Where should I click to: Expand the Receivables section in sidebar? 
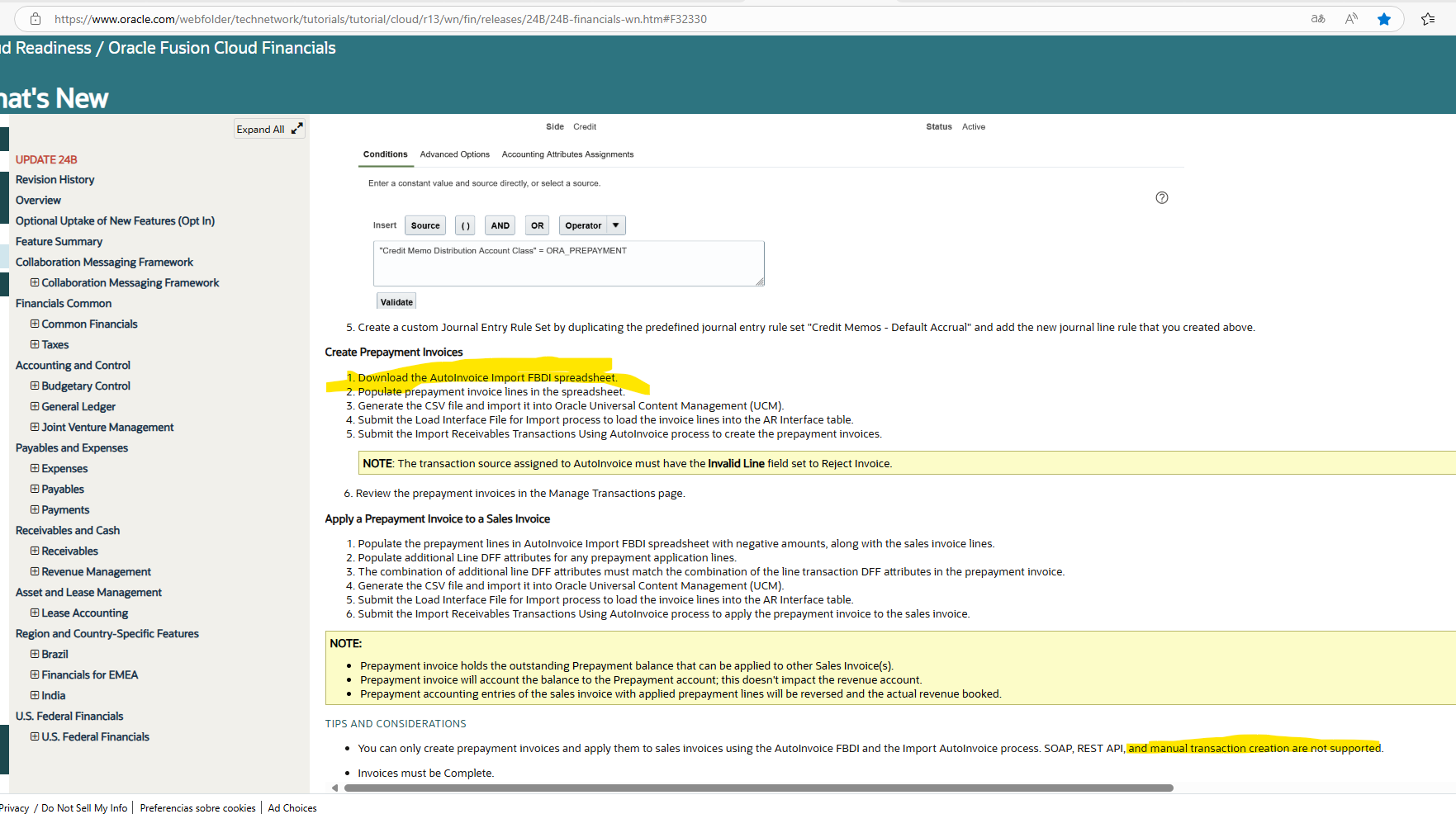click(x=34, y=551)
